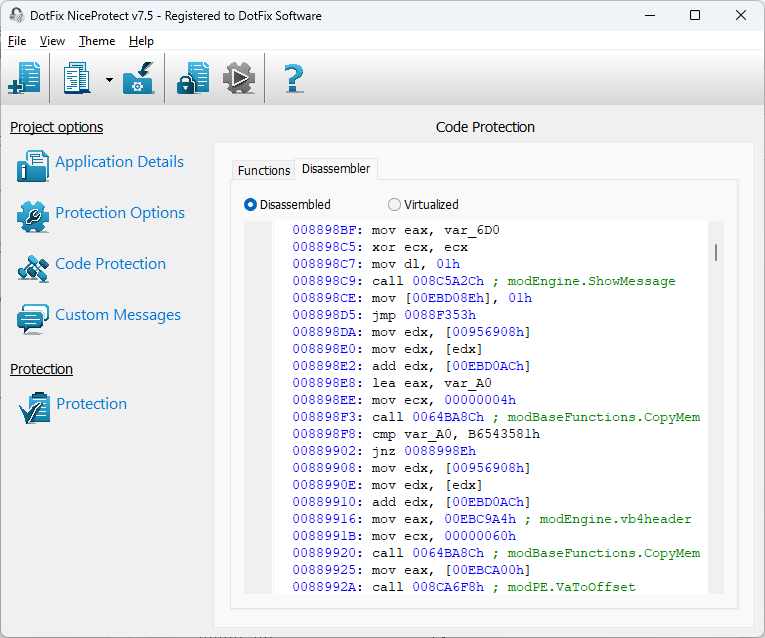The height and width of the screenshot is (638, 765).
Task: Click the Code Protection sidebar icon
Action: (33, 268)
